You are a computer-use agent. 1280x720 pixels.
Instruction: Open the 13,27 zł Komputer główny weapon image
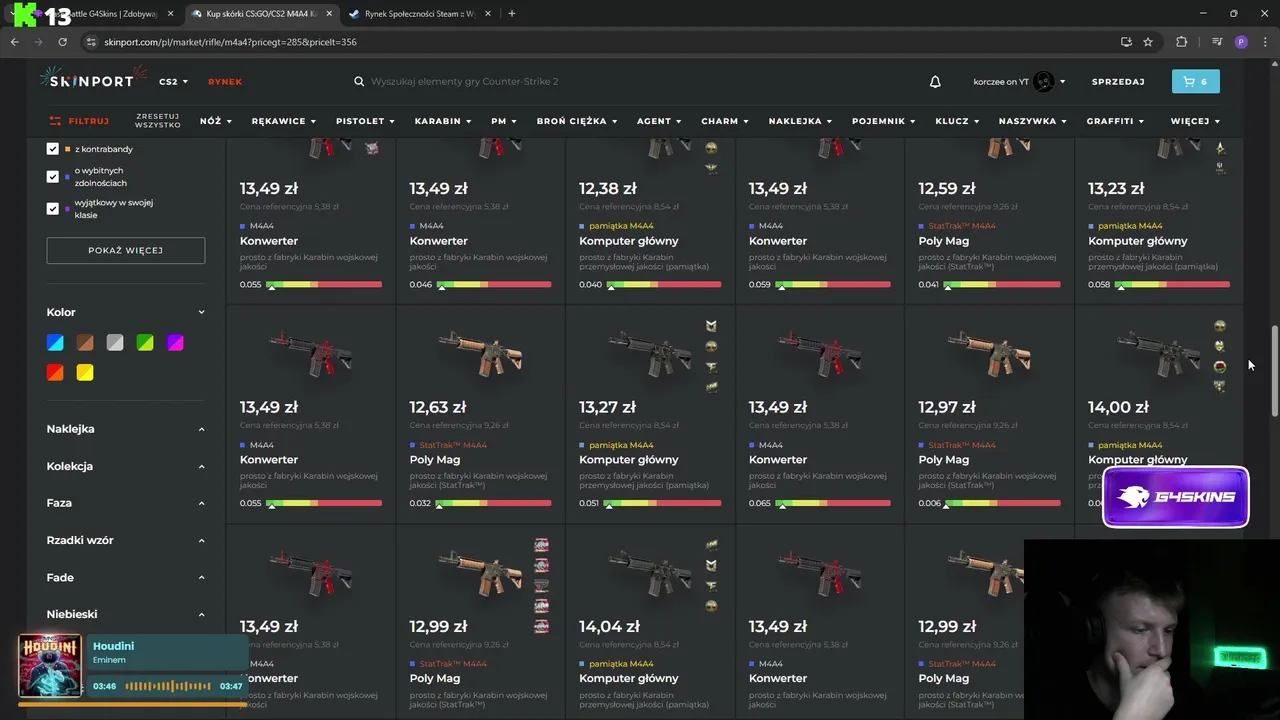650,353
